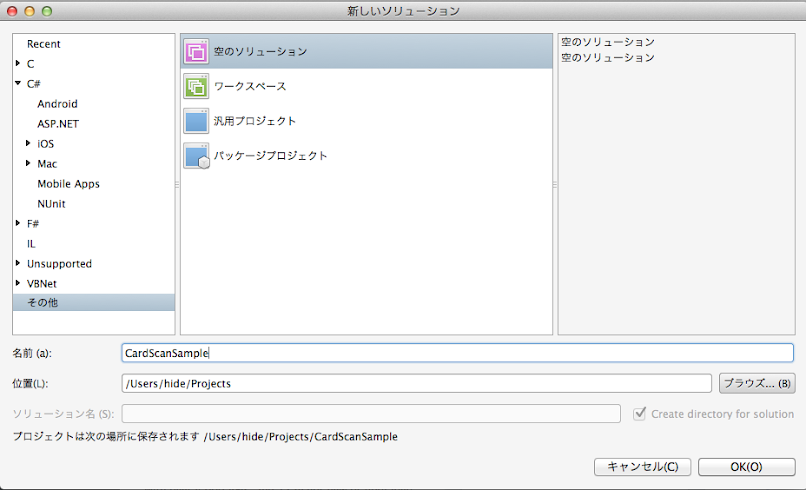
Task: Toggle Create directory for solution checkbox
Action: point(639,413)
